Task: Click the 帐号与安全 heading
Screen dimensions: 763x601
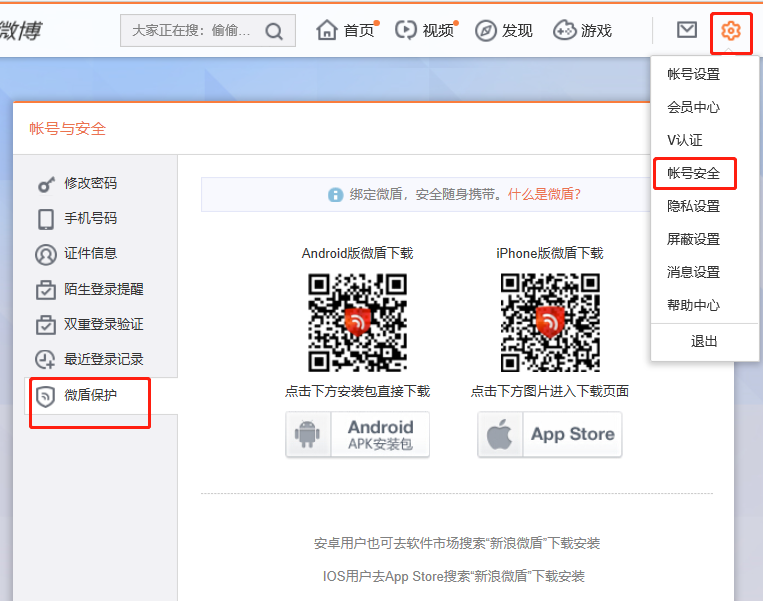Action: point(68,129)
